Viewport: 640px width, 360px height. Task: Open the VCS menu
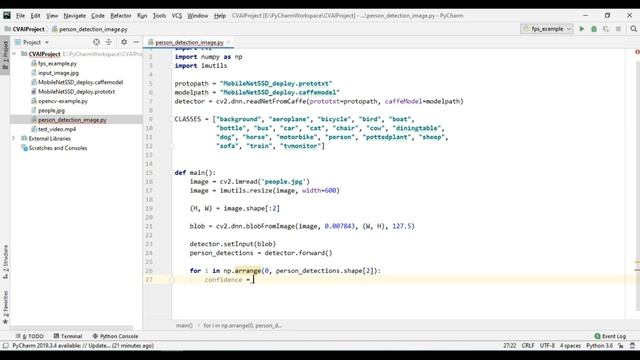pos(177,16)
